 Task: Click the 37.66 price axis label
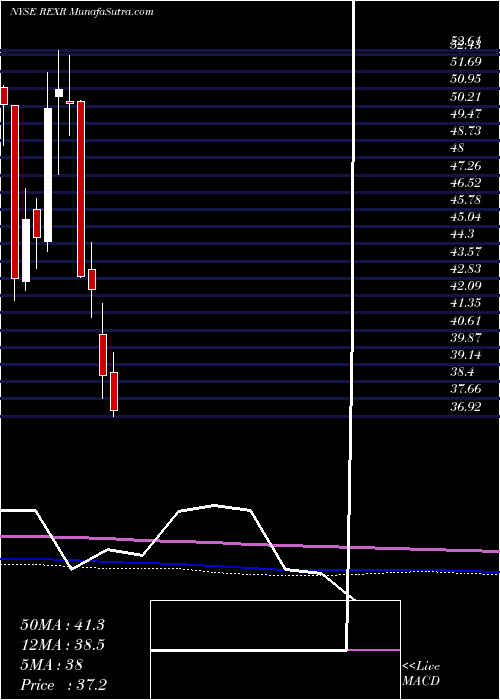click(465, 390)
